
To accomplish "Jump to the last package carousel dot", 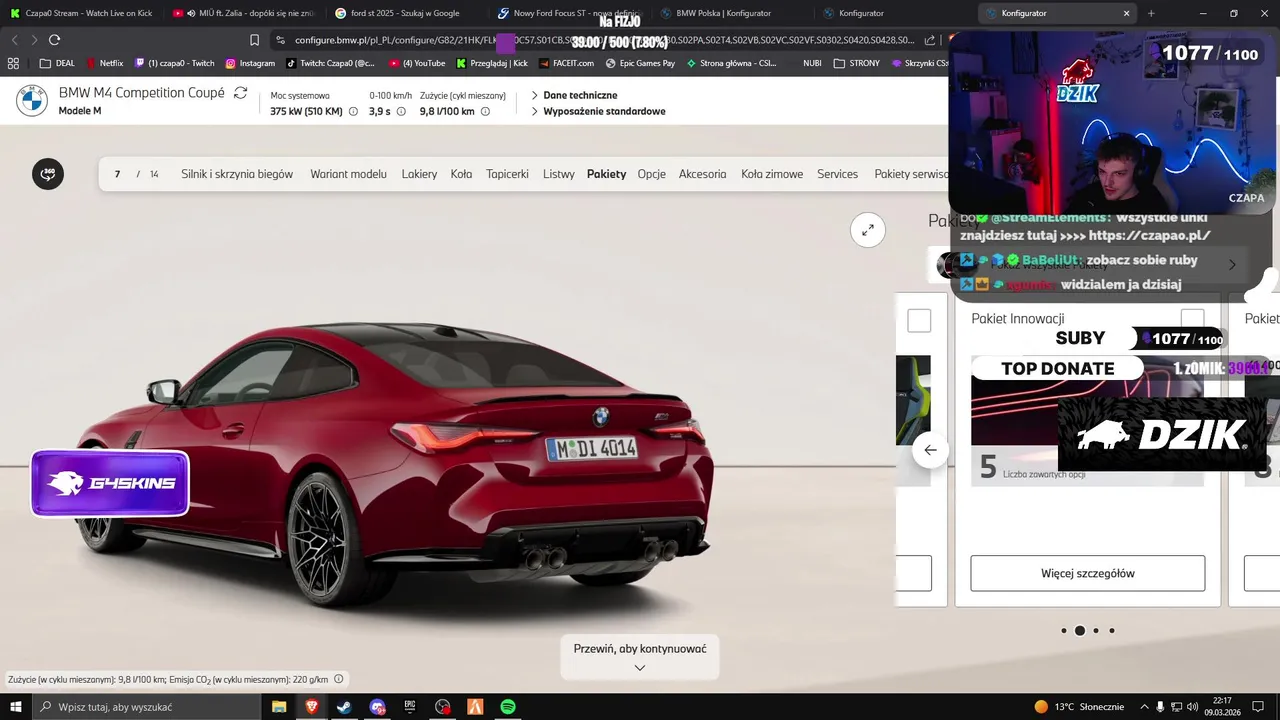I will click(1112, 631).
